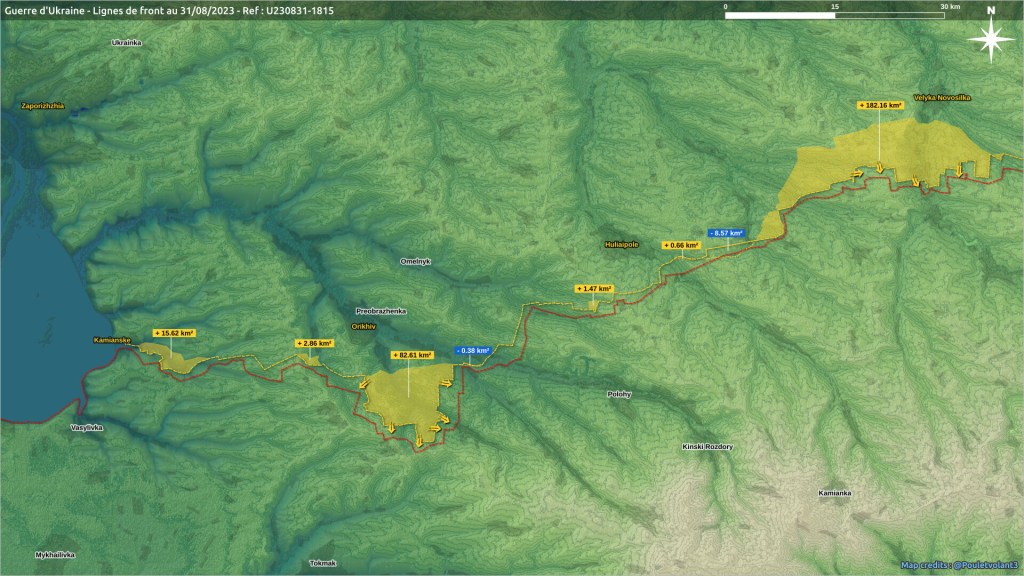Click the +1.47 km² yellow label
The image size is (1024, 576).
[x=594, y=288]
